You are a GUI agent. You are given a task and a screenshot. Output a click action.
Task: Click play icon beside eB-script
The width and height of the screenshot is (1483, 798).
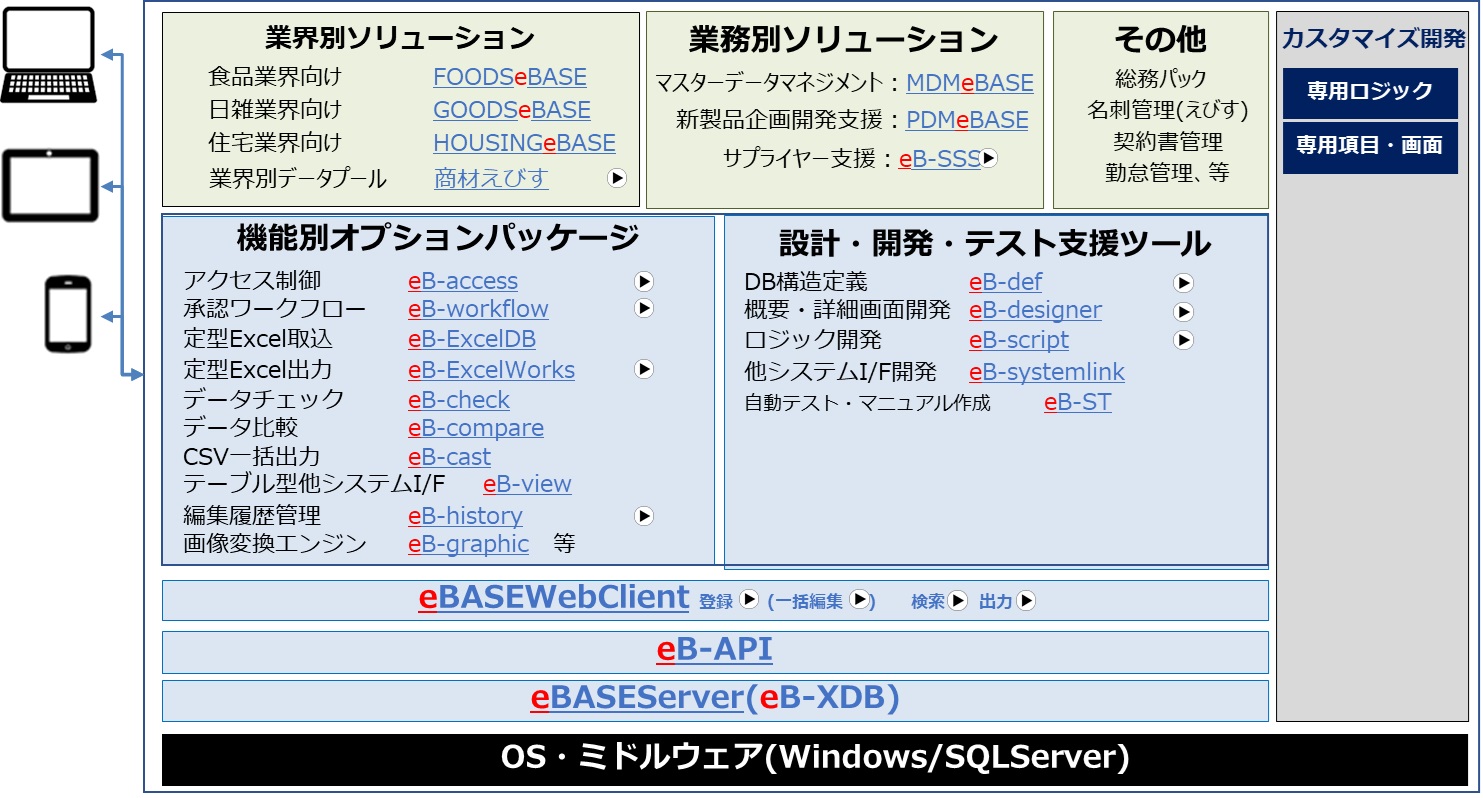[x=1184, y=340]
